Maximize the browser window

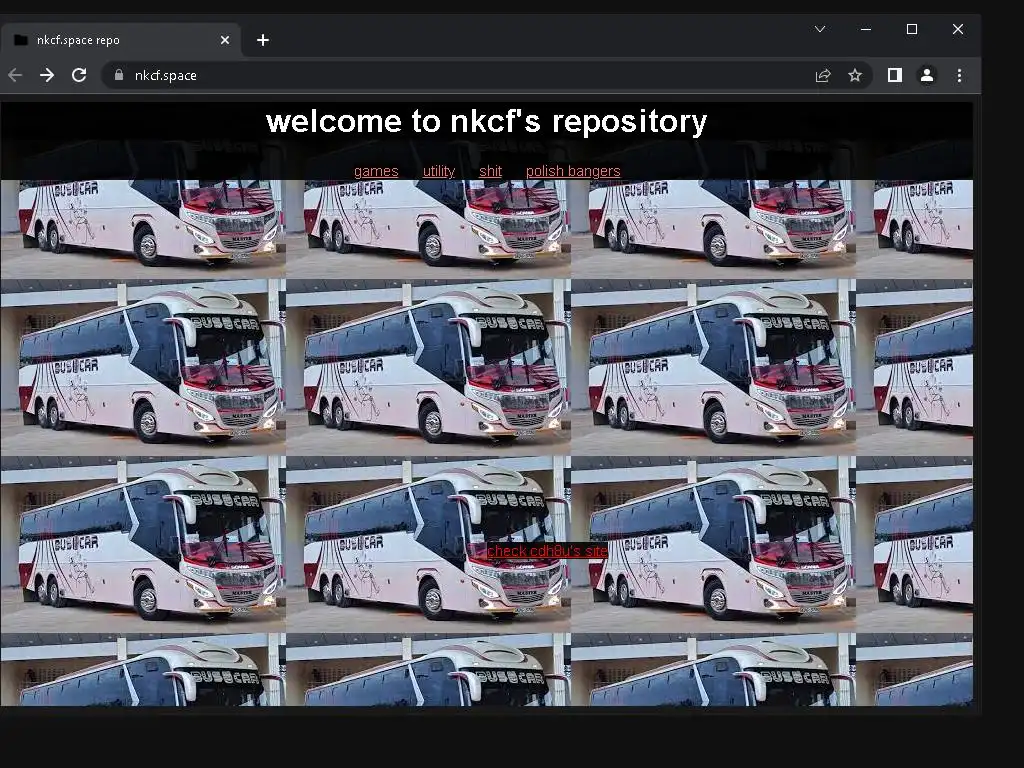coord(912,29)
